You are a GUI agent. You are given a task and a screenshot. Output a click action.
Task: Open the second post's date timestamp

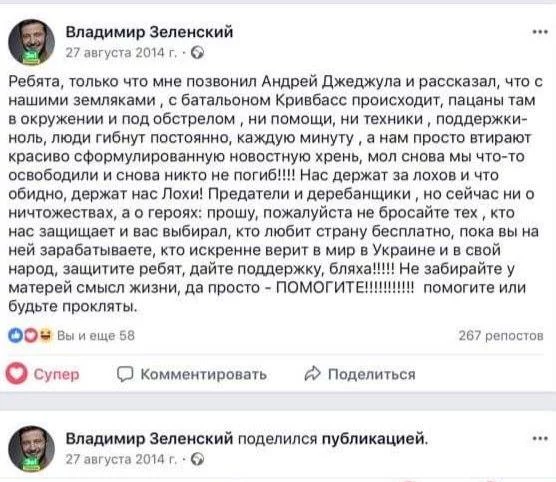[x=121, y=459]
